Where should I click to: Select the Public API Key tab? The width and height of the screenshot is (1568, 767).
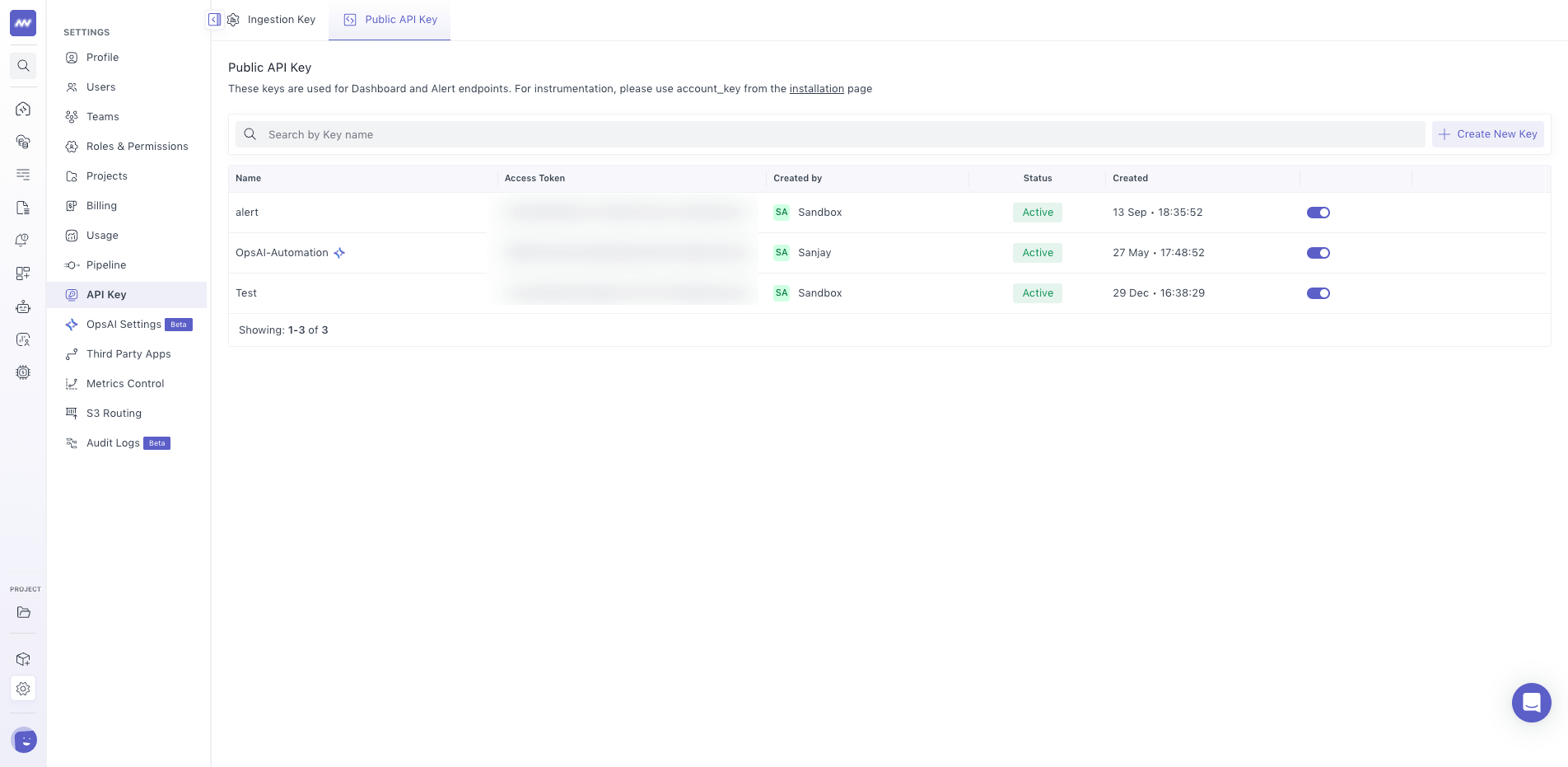point(390,20)
